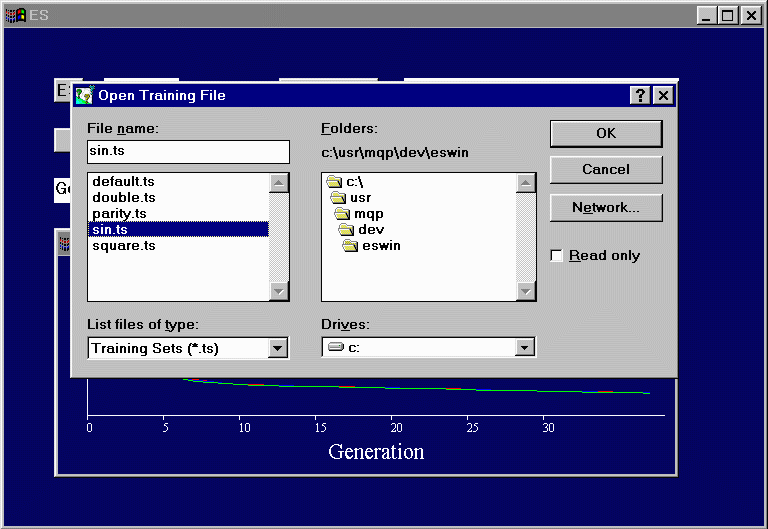Pick parity.ts in the file list

coord(119,214)
